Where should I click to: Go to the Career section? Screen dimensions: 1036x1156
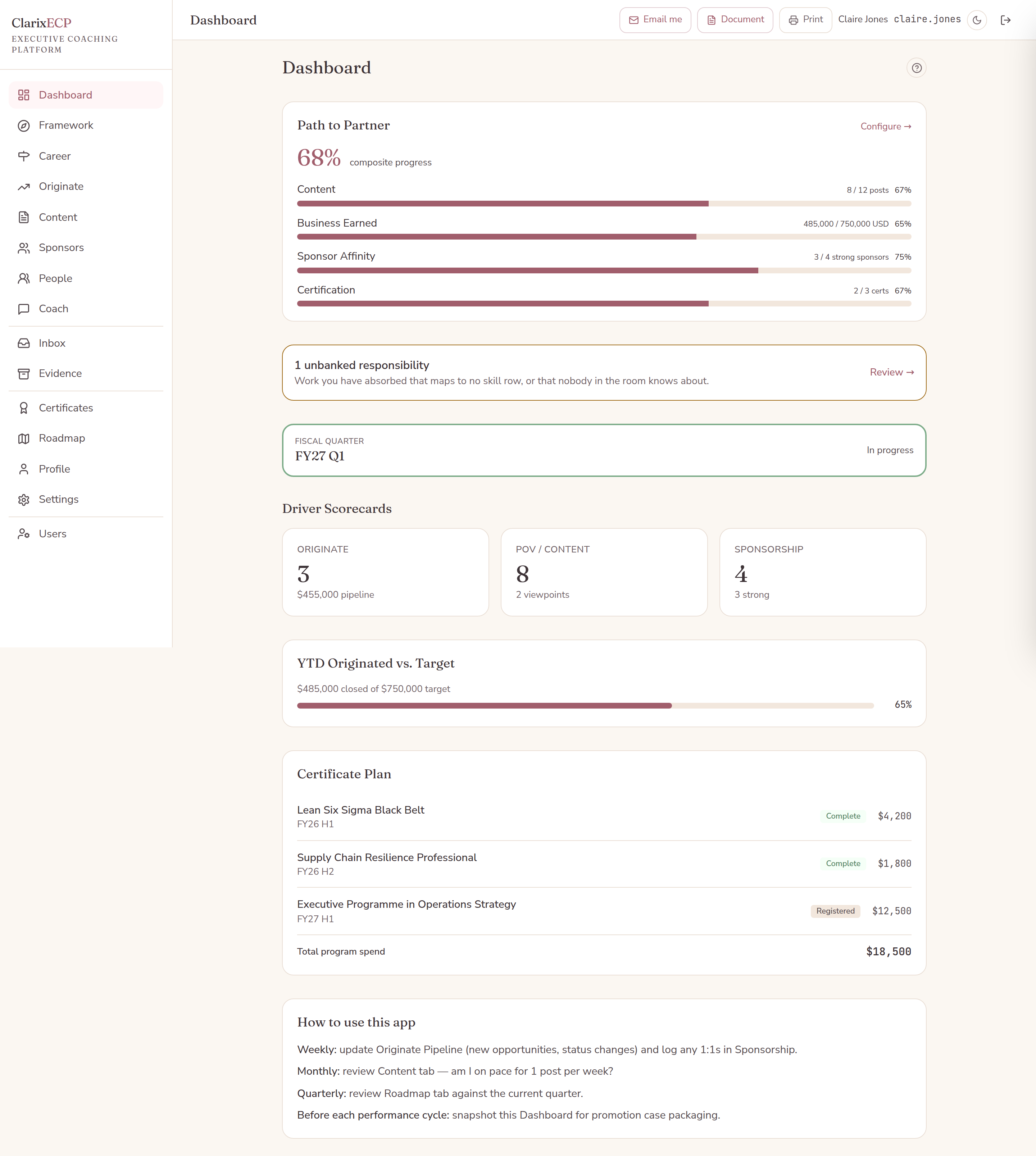(86, 156)
